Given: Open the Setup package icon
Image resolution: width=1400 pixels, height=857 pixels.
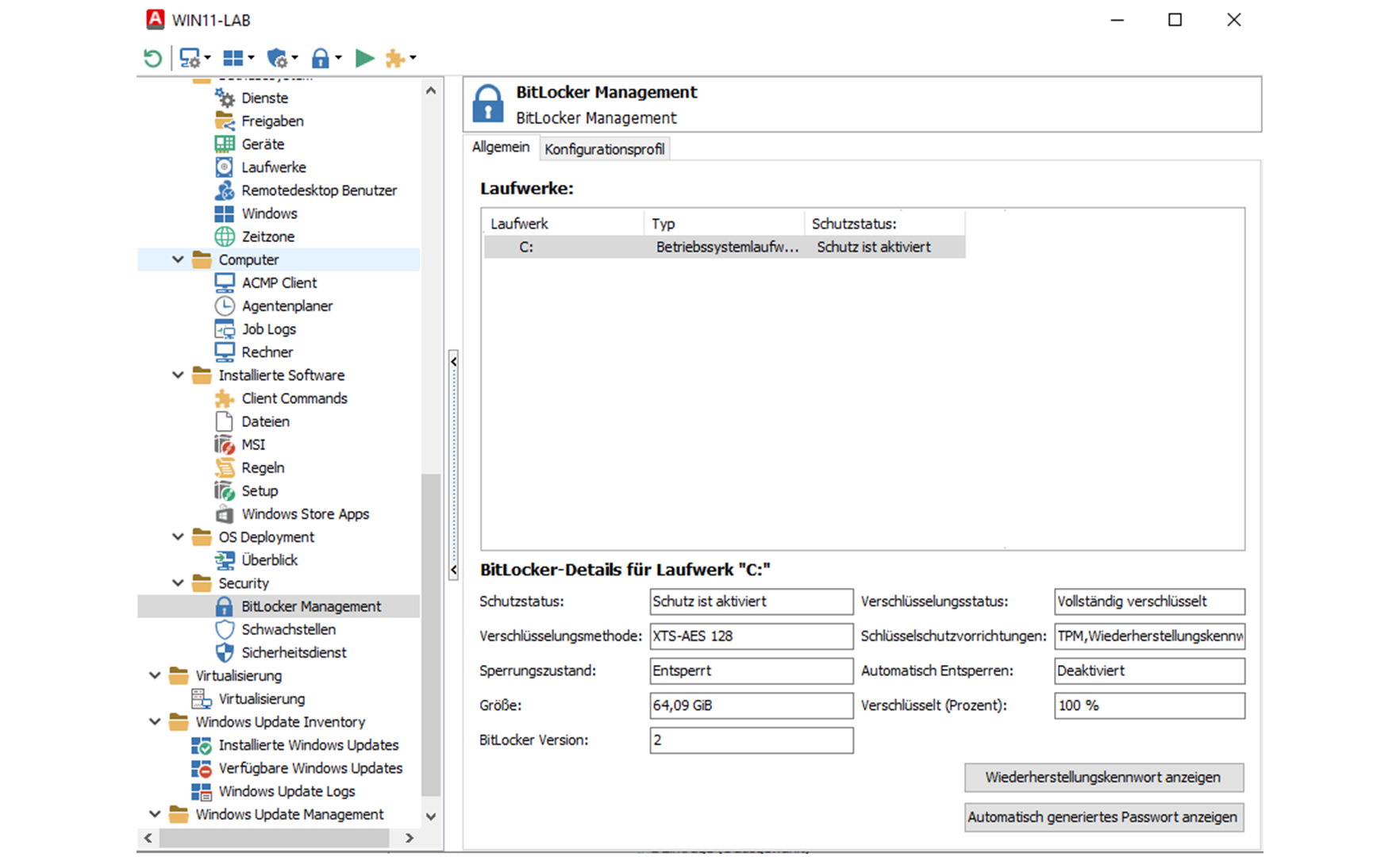Looking at the screenshot, I should tap(225, 490).
